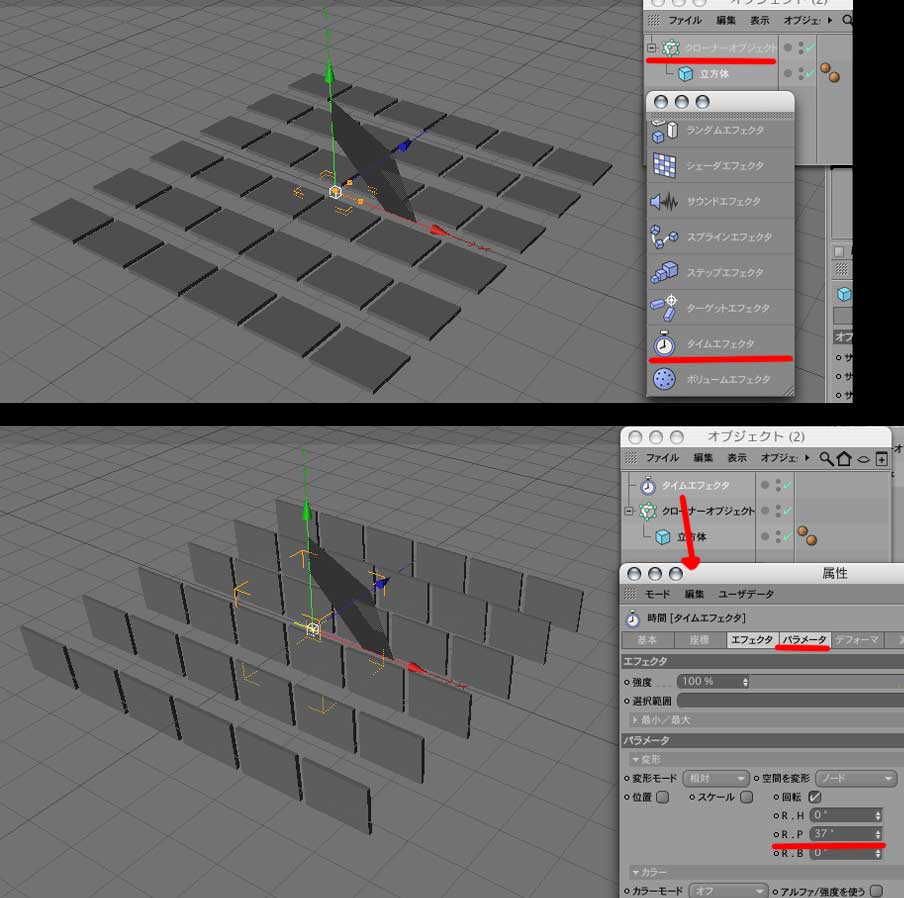Click the 選択範囲 input field
Image resolution: width=904 pixels, height=898 pixels.
[790, 701]
